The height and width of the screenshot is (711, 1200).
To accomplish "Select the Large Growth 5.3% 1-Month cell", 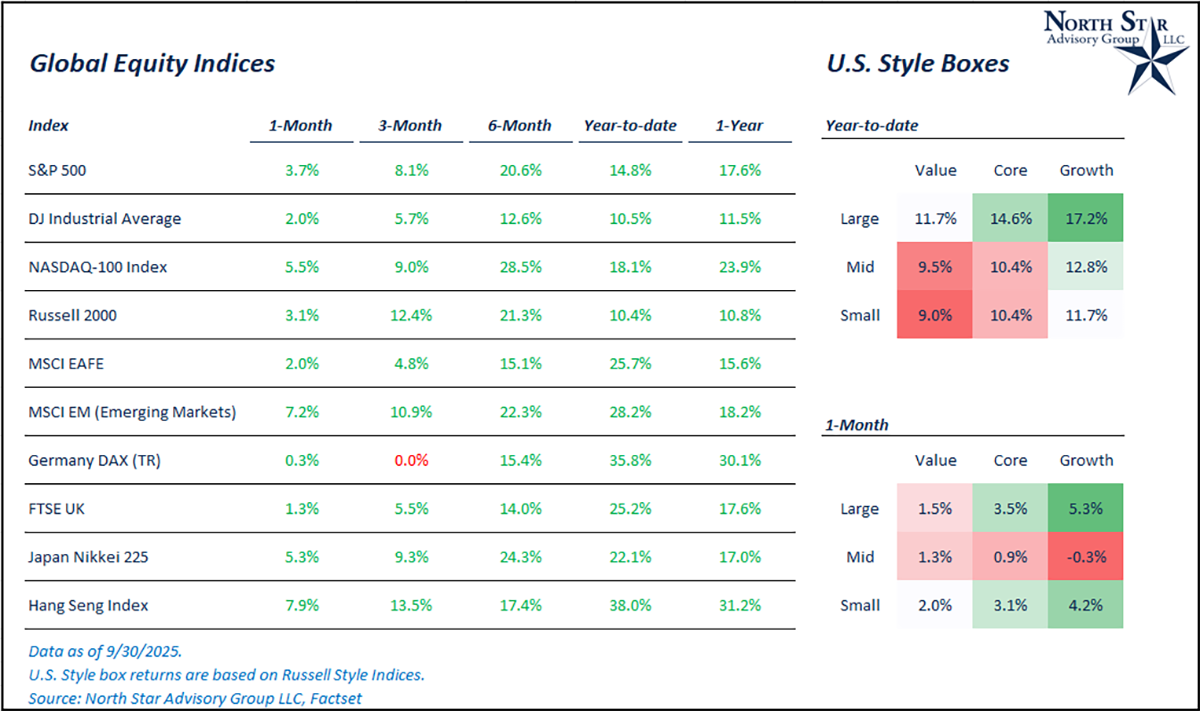I will pos(1086,509).
